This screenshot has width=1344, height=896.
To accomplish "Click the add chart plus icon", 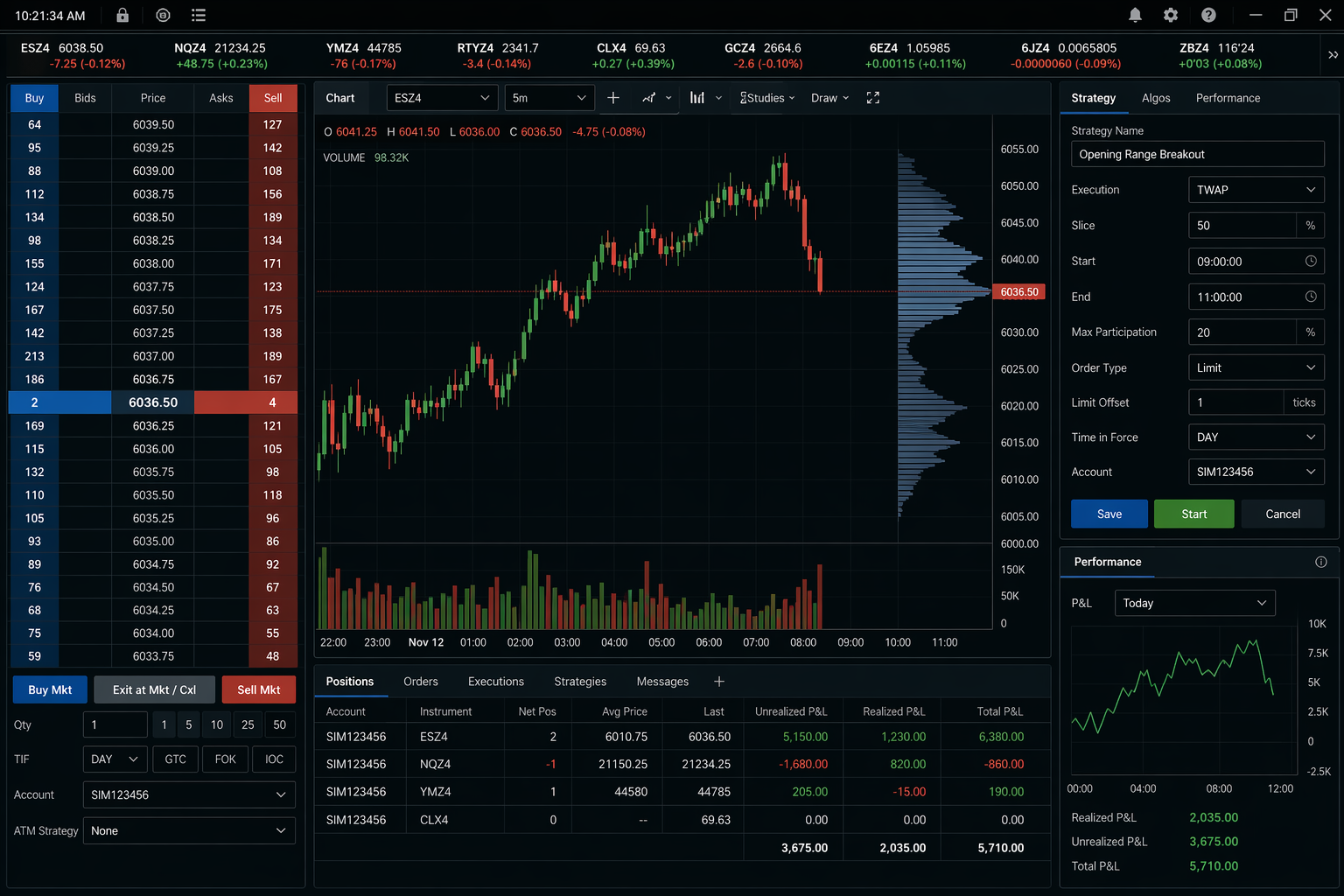I will tap(612, 97).
